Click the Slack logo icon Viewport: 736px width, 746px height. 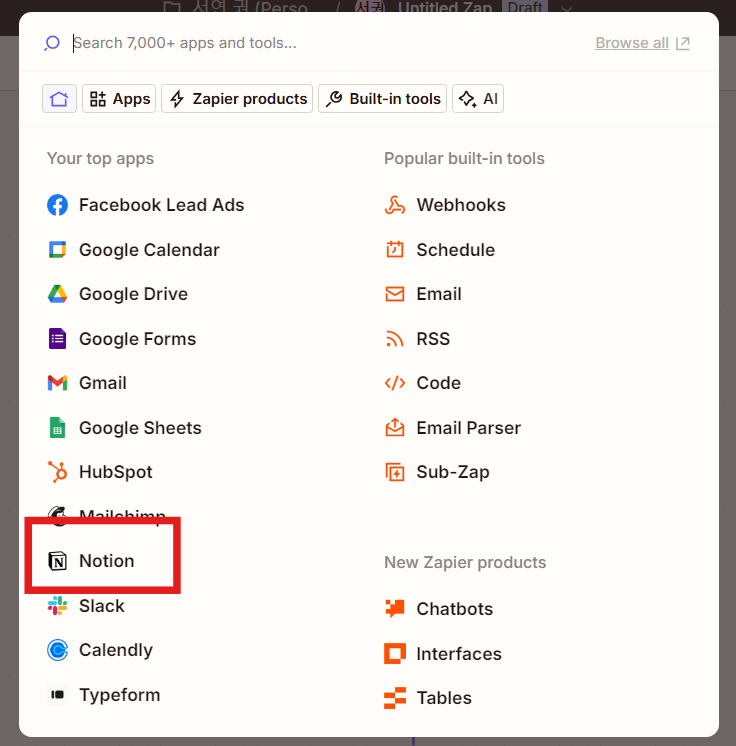58,606
